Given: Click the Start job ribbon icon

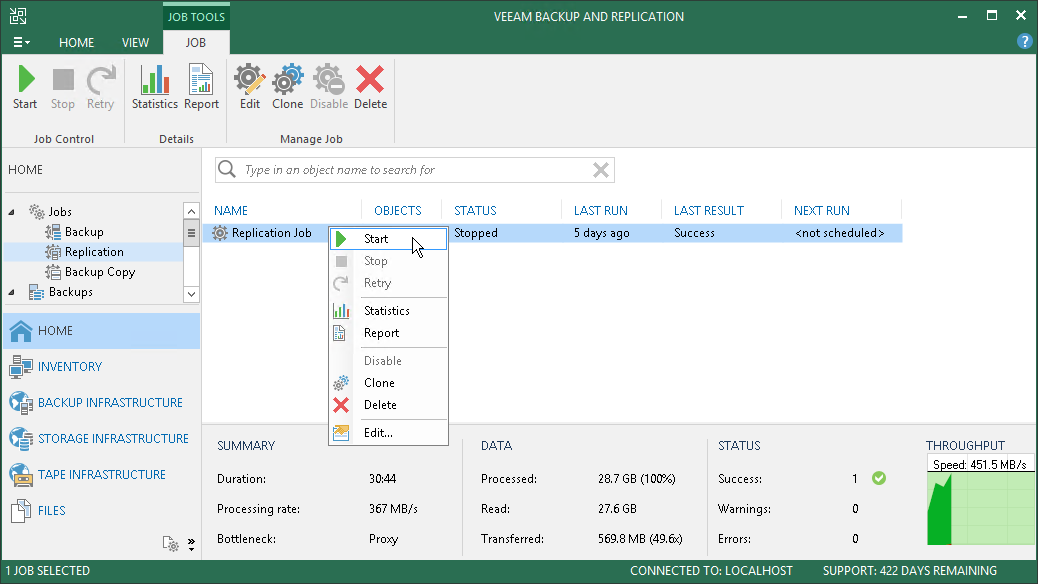Looking at the screenshot, I should coord(25,87).
